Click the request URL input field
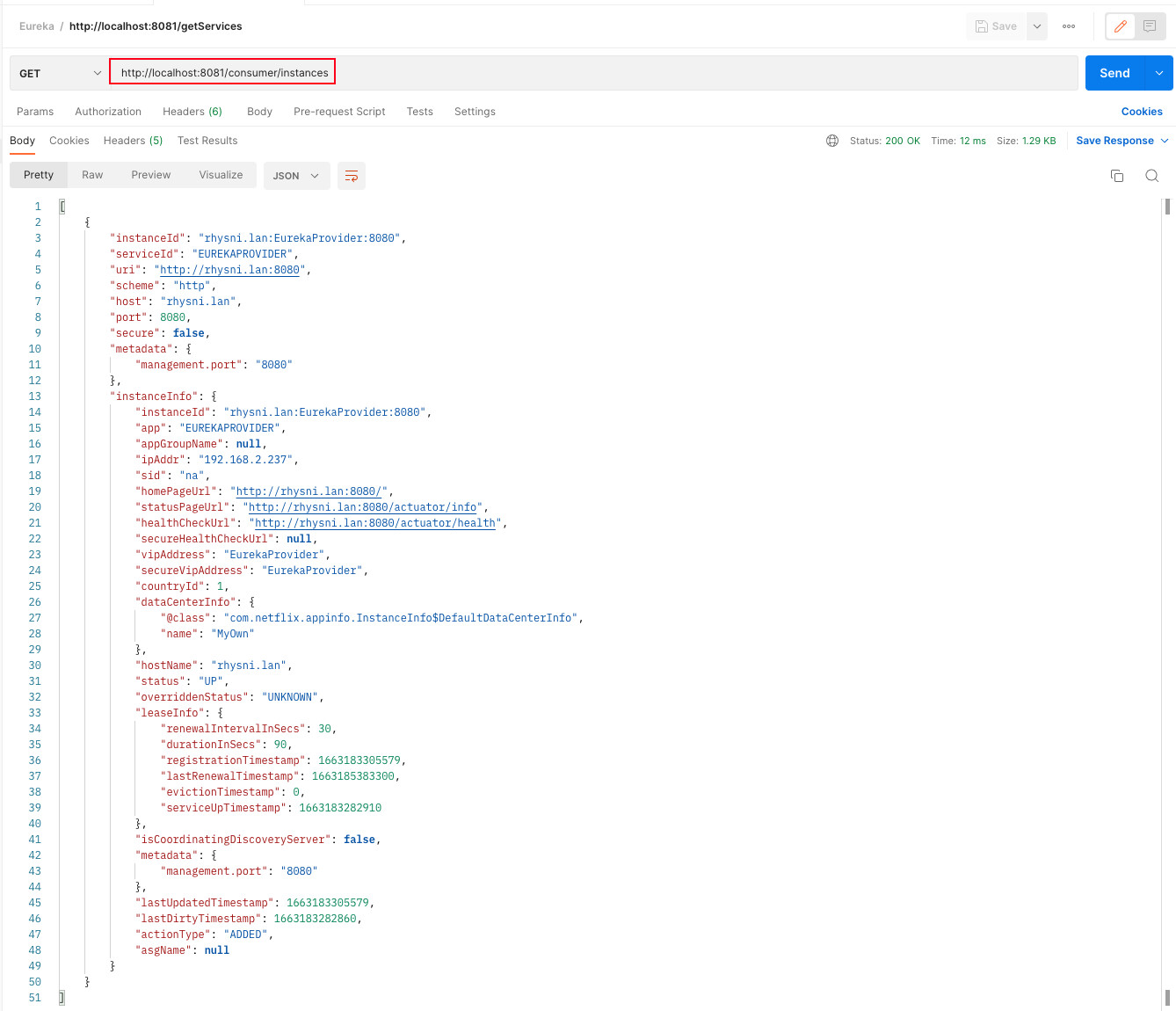1176x1011 pixels. 593,73
